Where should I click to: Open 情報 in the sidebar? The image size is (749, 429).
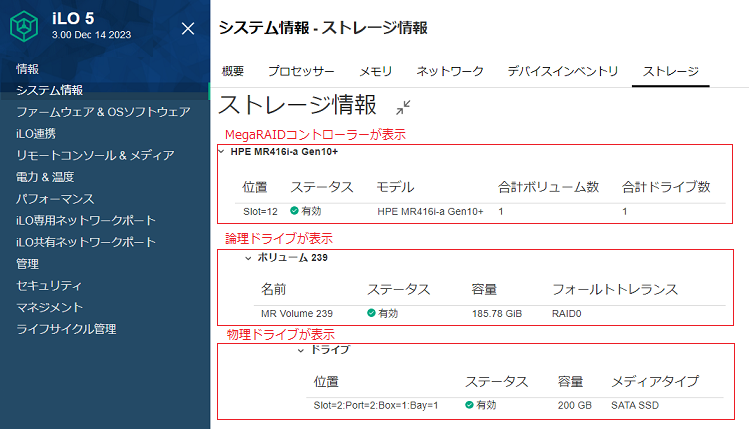click(x=27, y=69)
